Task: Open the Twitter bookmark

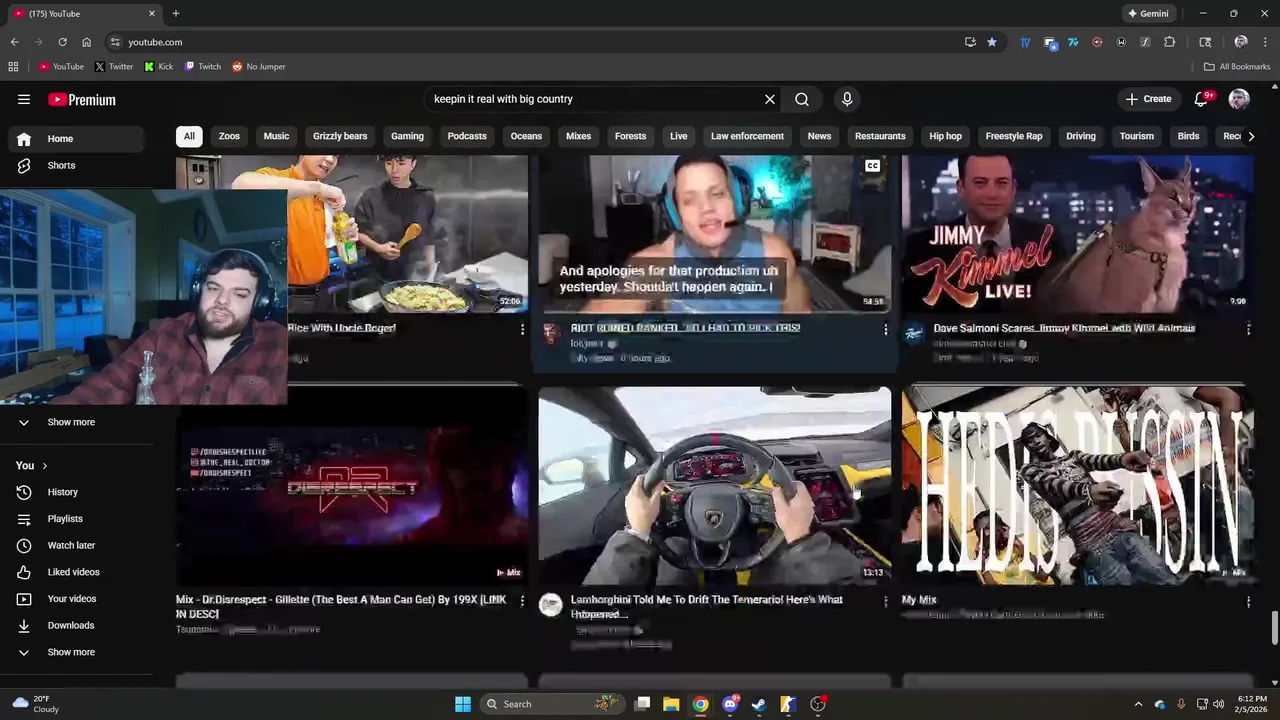Action: click(114, 66)
